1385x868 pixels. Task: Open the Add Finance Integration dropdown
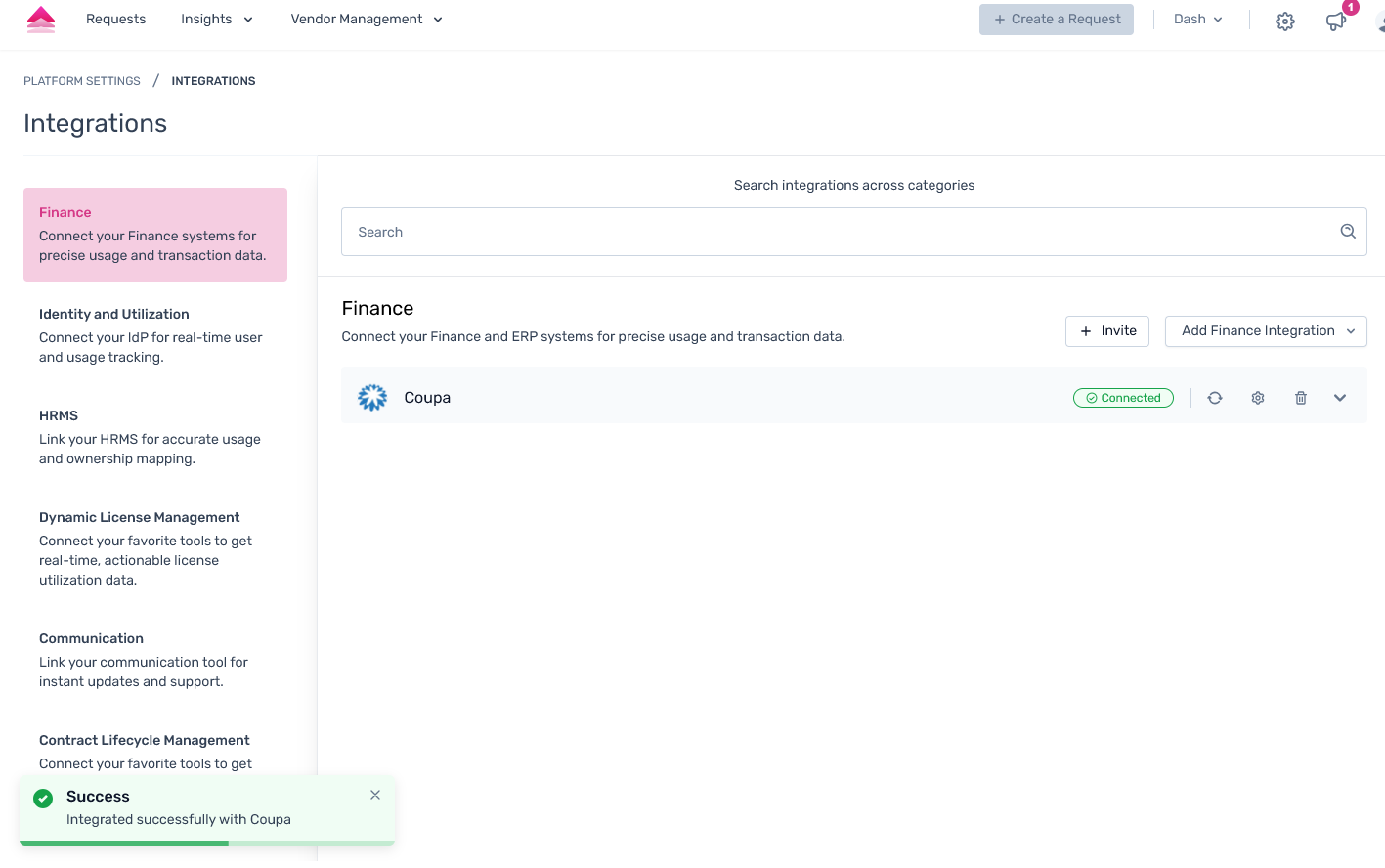(1266, 331)
